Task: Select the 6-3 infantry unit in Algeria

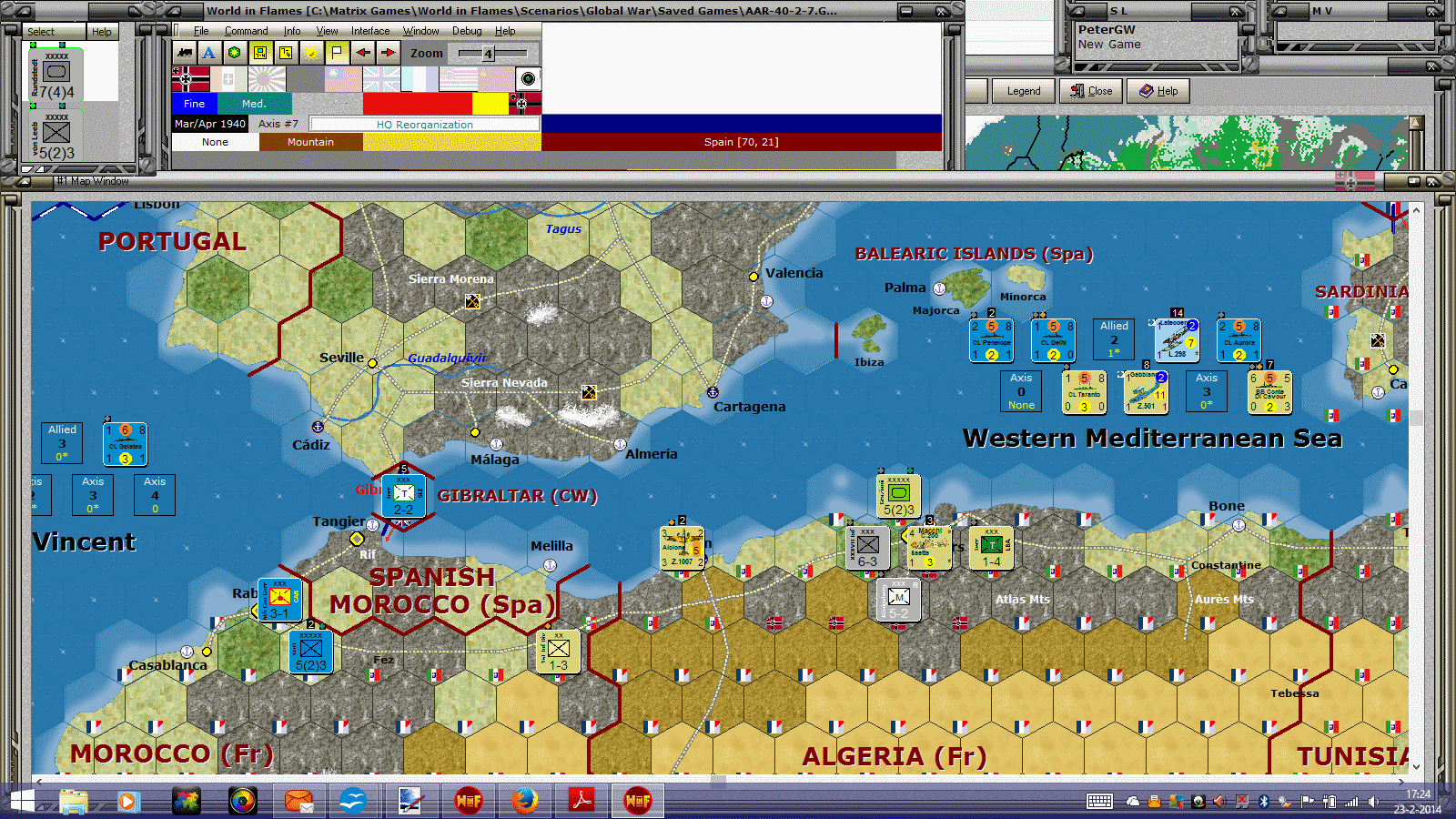Action: pos(868,548)
